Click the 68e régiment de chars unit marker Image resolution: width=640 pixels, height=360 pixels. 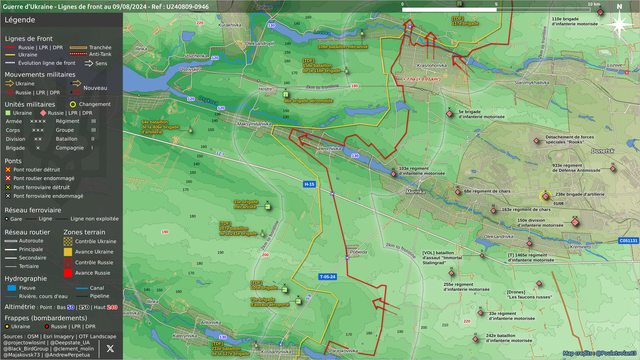click(x=458, y=192)
